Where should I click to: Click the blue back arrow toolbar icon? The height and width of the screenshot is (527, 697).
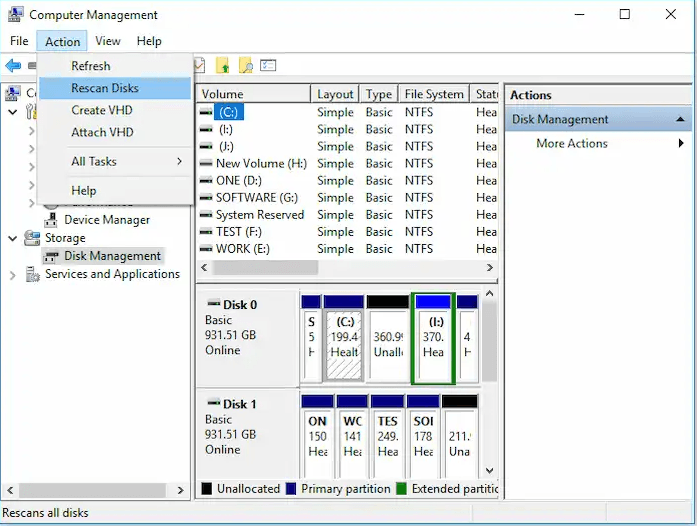(x=13, y=66)
